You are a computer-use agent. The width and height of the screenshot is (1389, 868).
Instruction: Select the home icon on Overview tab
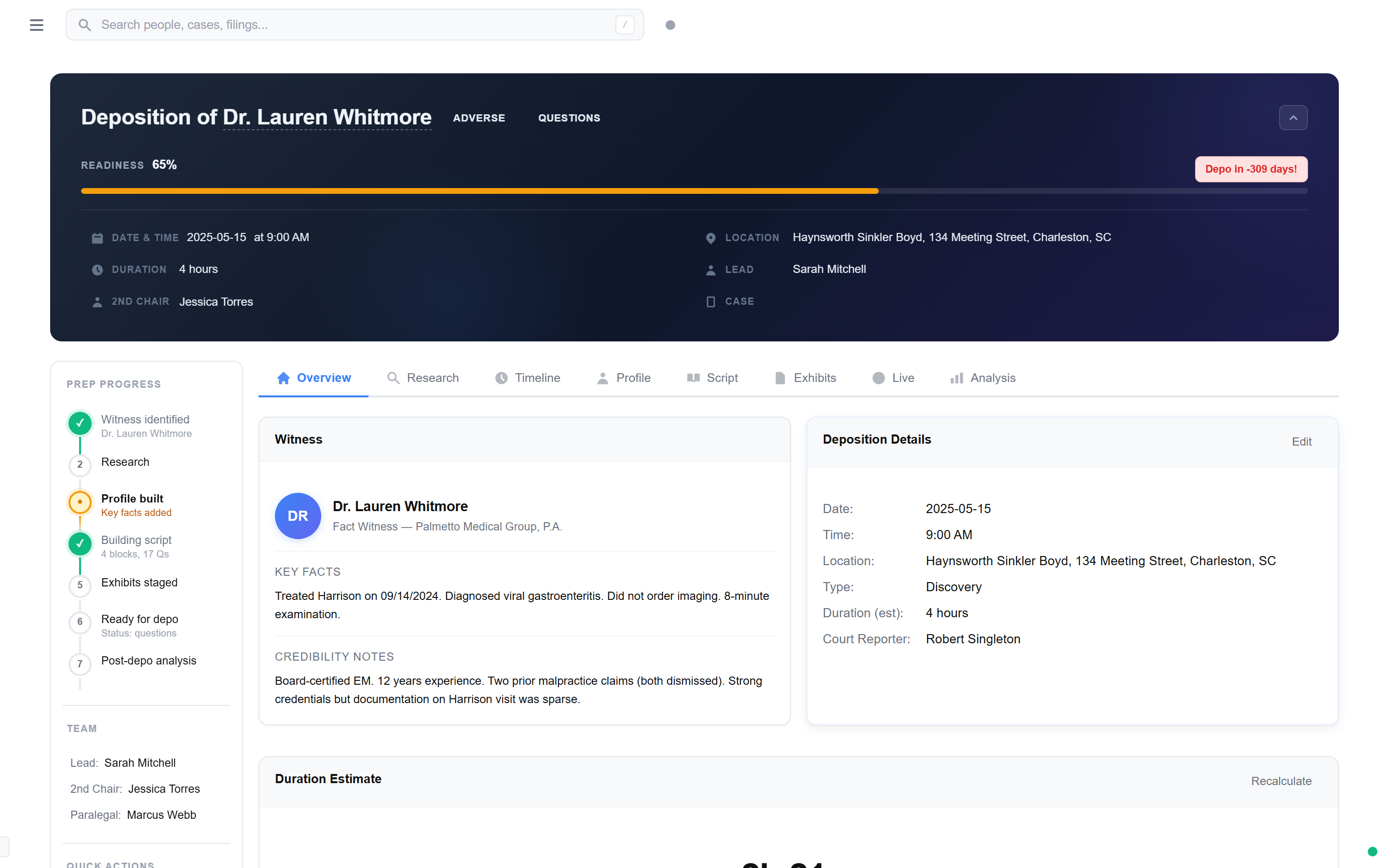coord(283,378)
